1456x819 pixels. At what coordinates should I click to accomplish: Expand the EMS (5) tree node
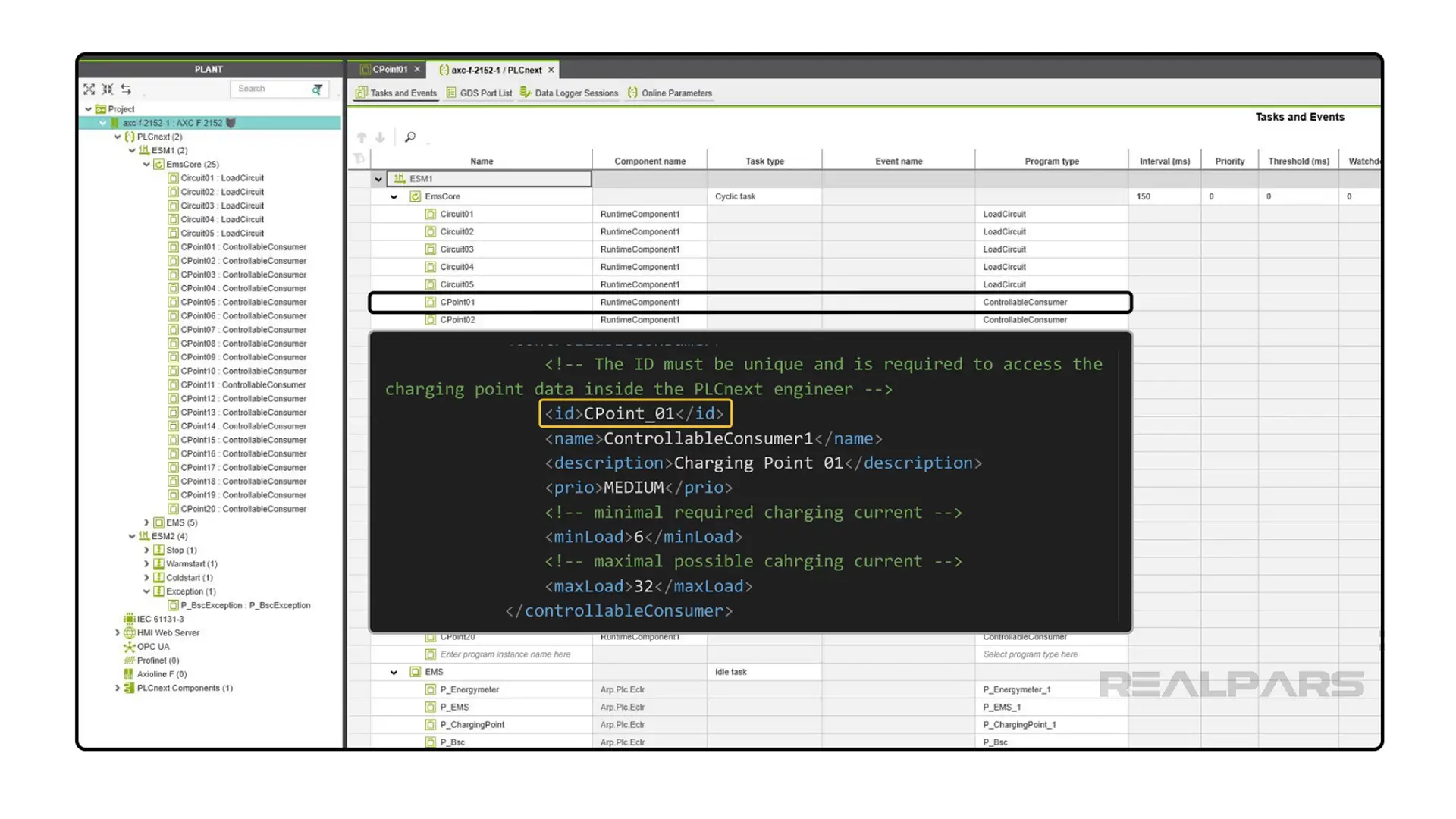click(146, 522)
